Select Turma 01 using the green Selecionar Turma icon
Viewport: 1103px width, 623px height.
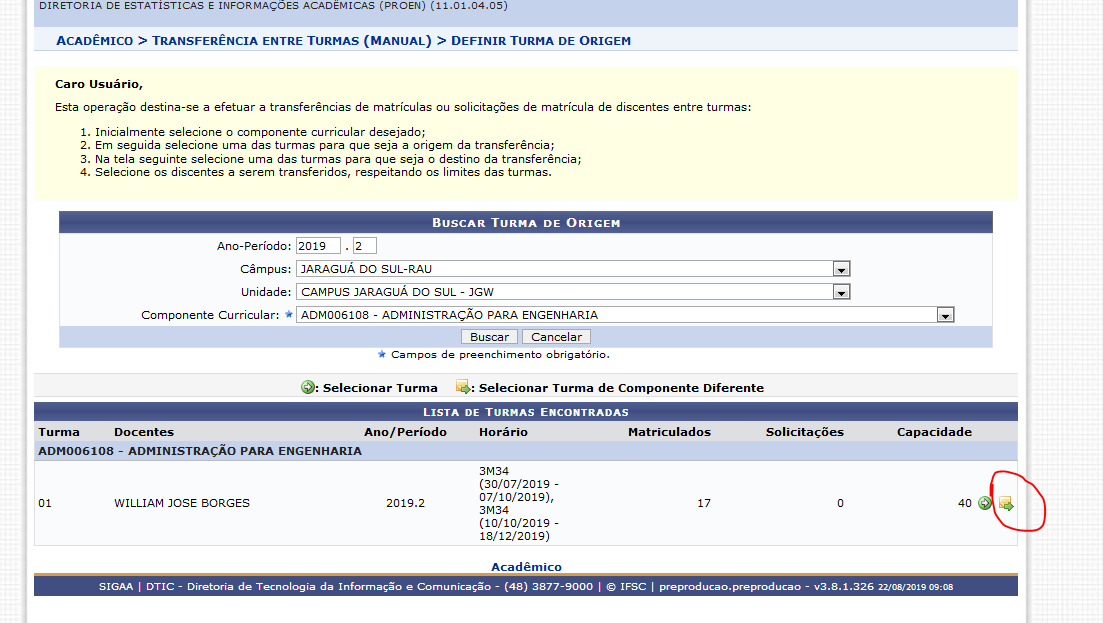pyautogui.click(x=984, y=503)
